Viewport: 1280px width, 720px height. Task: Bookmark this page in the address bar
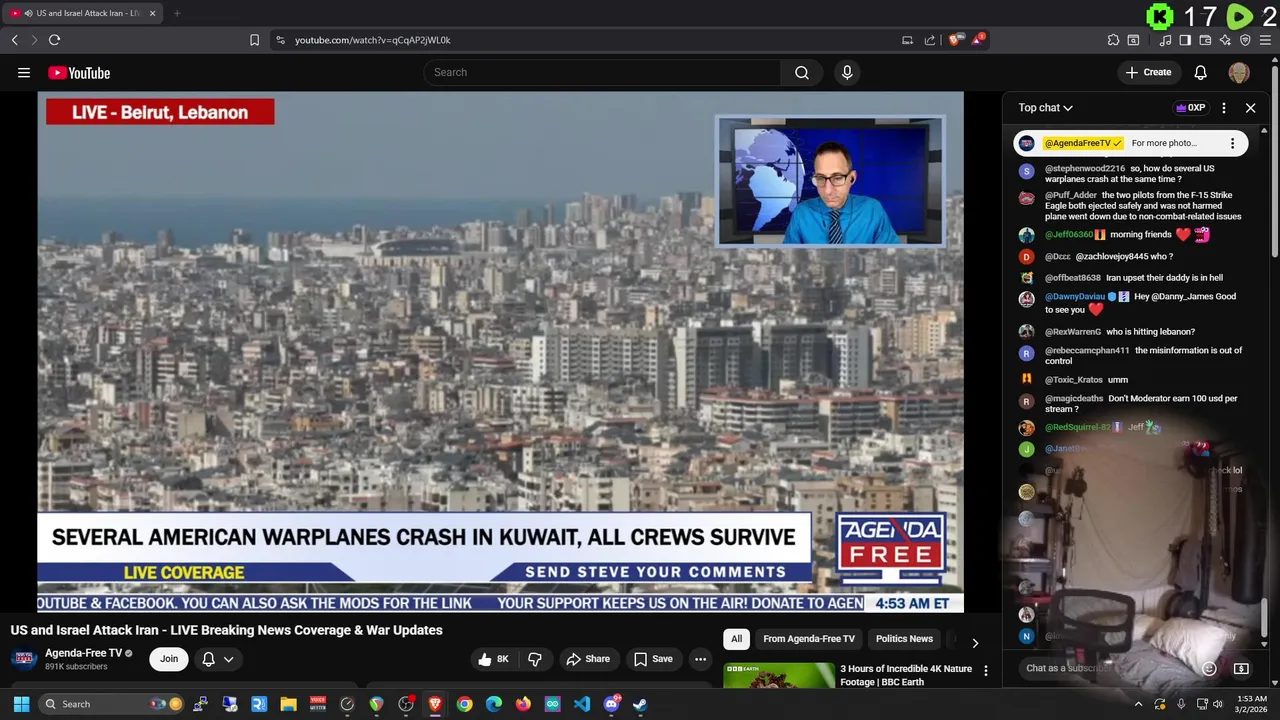pos(254,40)
